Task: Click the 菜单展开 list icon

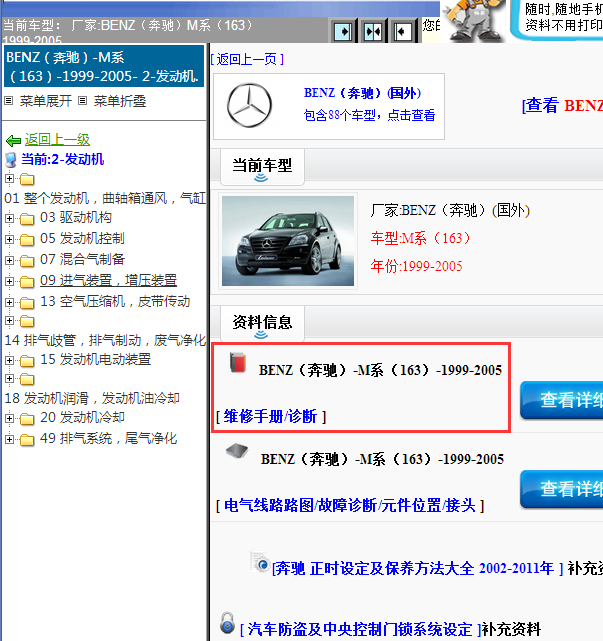Action: point(9,101)
